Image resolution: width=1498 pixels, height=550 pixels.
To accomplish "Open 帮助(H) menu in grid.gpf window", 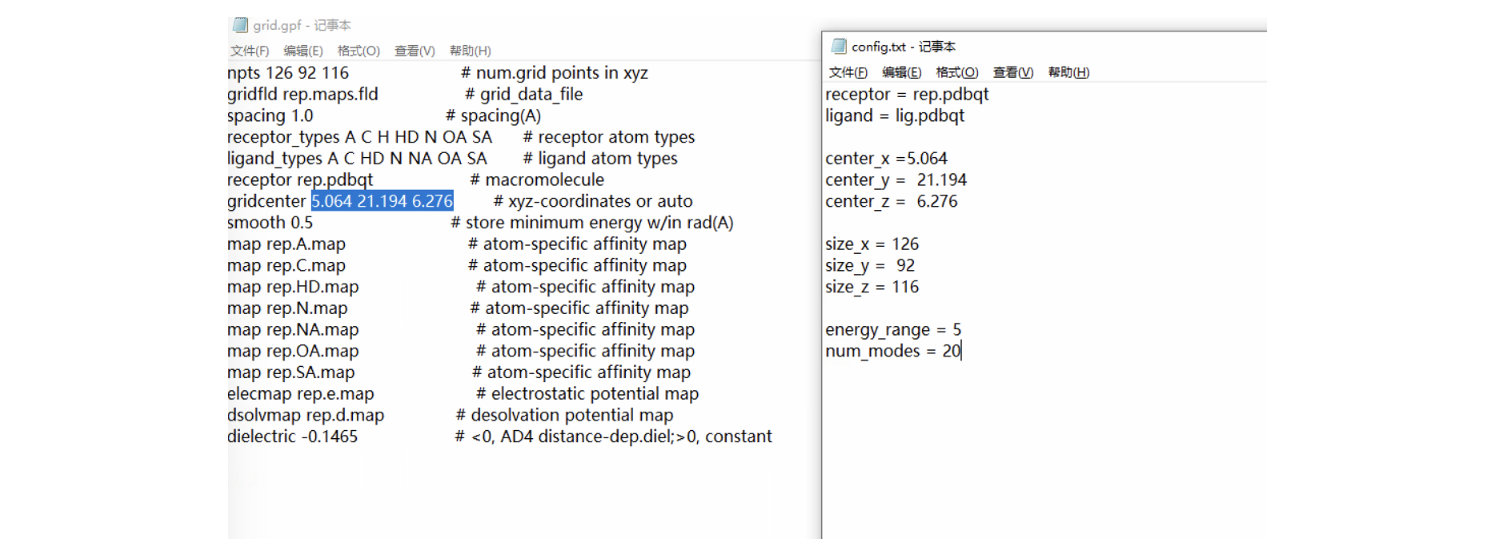I will coord(470,51).
